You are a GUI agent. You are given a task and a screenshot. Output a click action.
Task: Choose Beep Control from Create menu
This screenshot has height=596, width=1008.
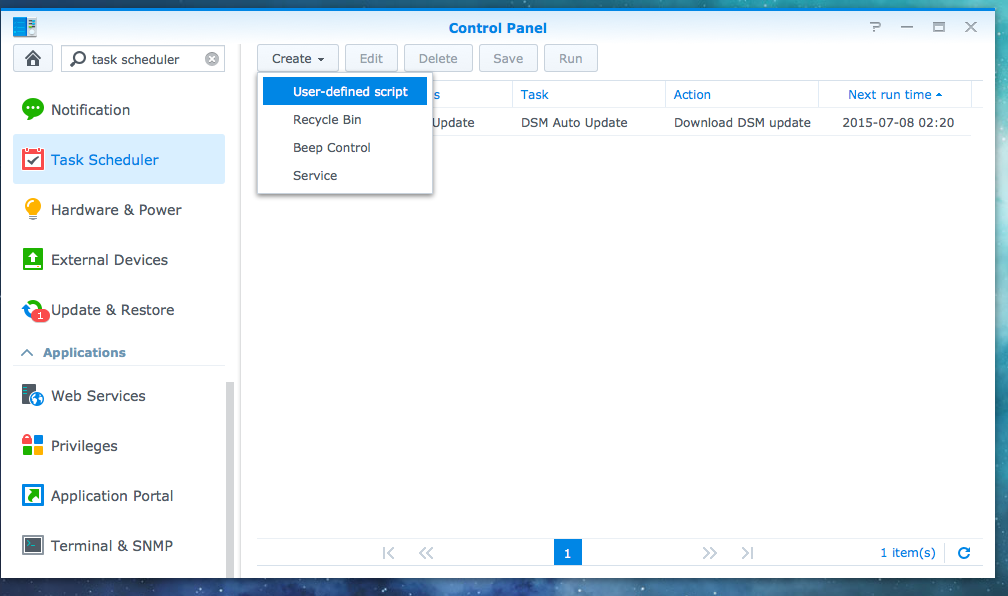[331, 148]
